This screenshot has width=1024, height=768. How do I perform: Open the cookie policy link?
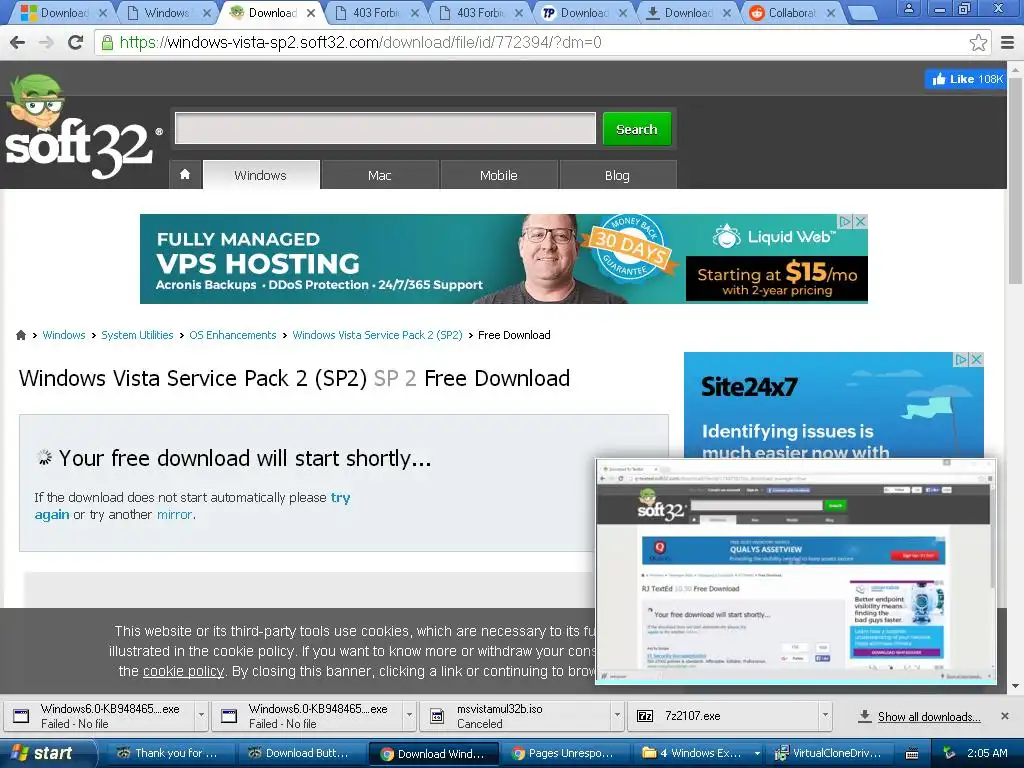pos(183,671)
